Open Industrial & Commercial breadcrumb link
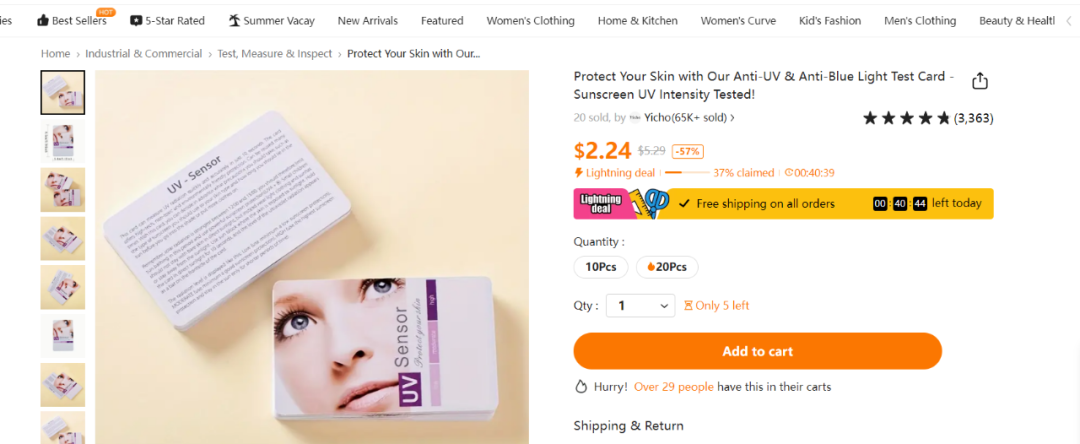This screenshot has width=1080, height=444. [143, 54]
